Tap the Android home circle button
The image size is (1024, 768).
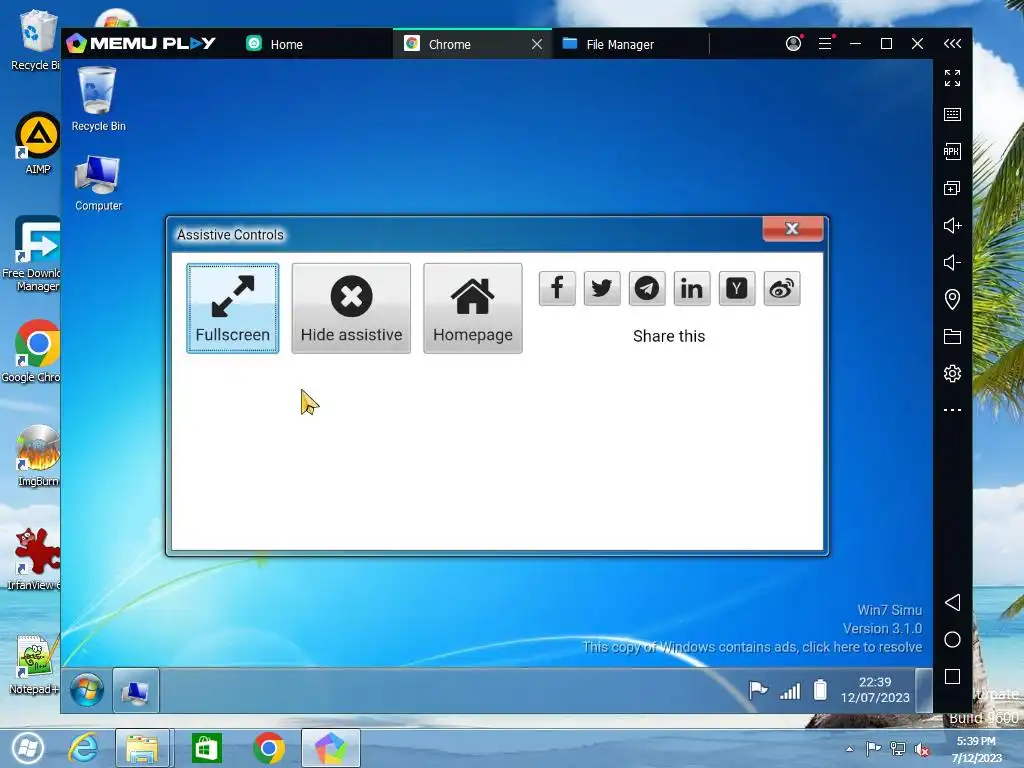952,639
